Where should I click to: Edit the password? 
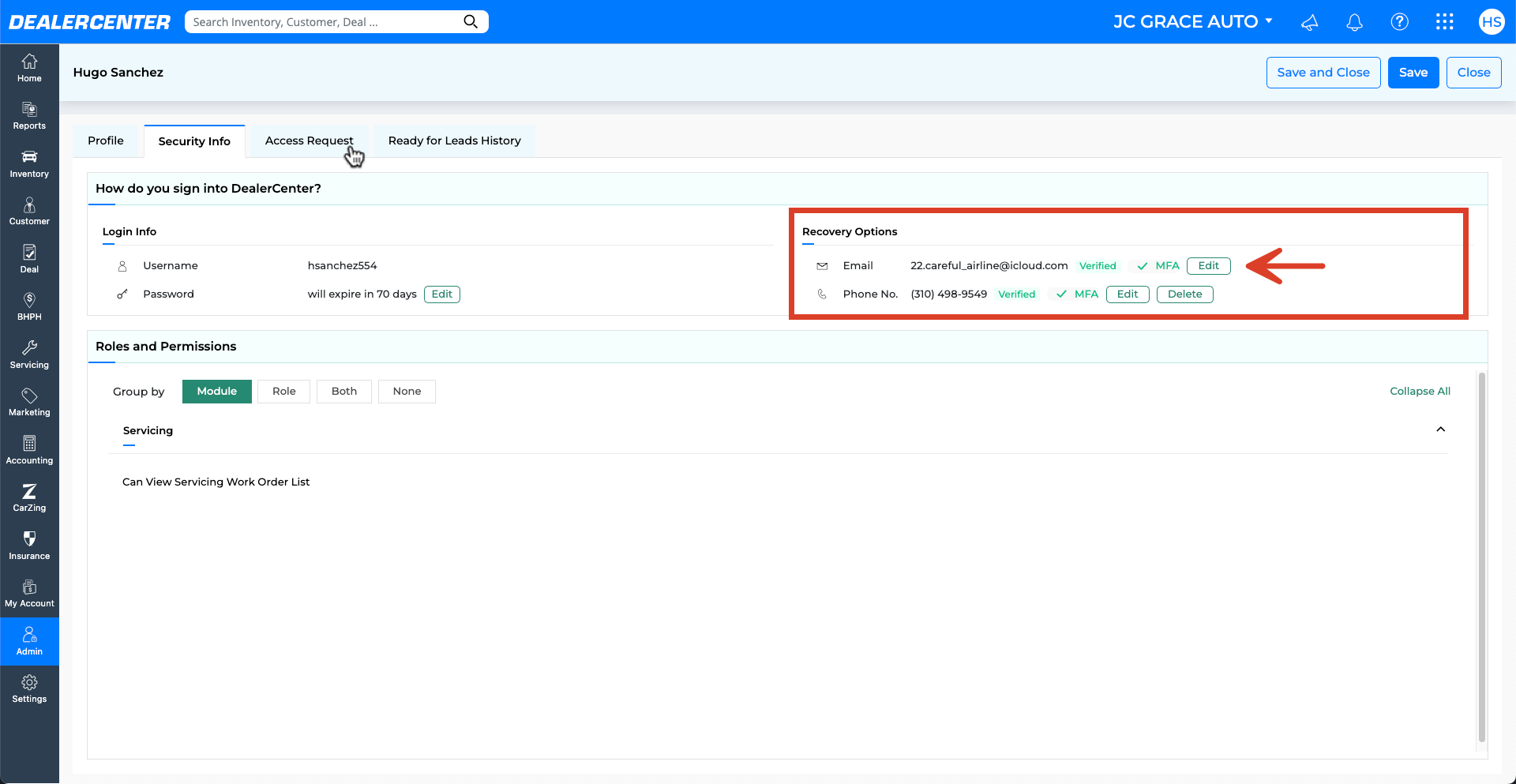click(442, 294)
